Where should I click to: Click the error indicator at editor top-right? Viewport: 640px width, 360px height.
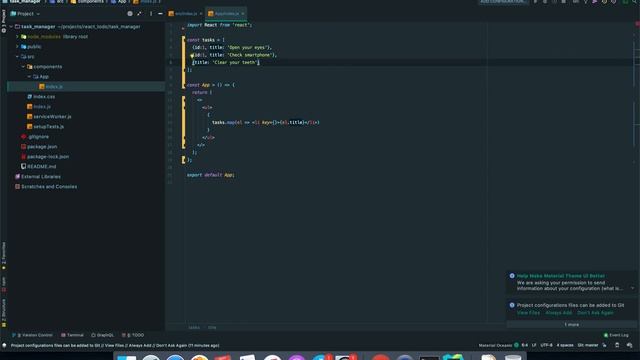click(637, 24)
